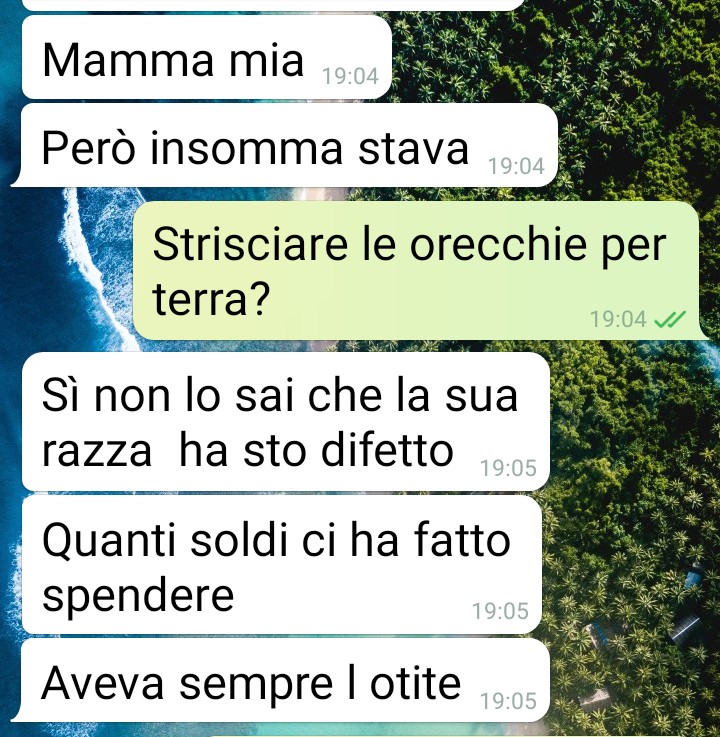Click the 19:05 timestamp in "Quanti soldi" bubble
This screenshot has height=737, width=720.
click(500, 611)
